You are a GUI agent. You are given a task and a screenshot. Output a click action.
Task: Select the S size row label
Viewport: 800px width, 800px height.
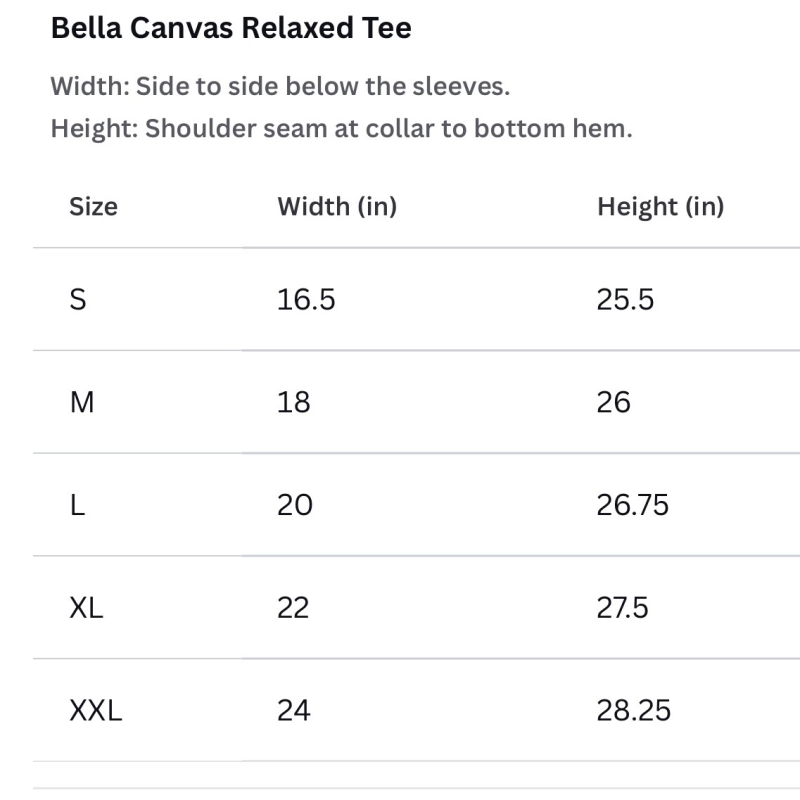pos(78,299)
